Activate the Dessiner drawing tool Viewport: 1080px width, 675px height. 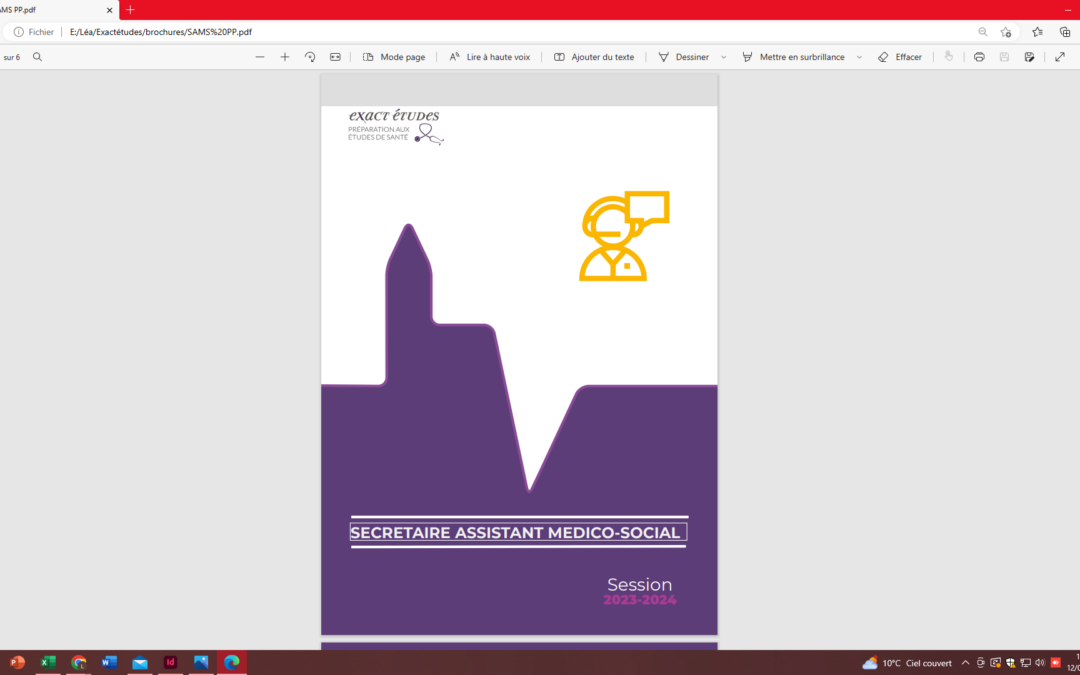coord(683,57)
